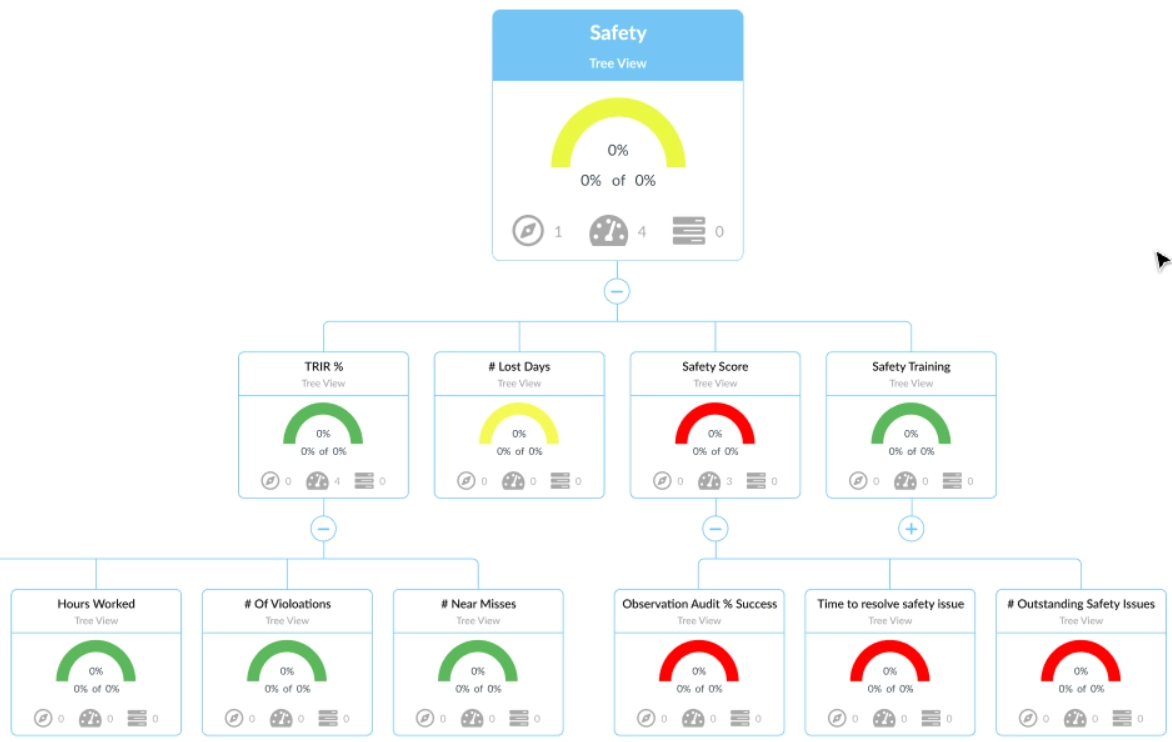Collapse the TRIR % branch
Screen dimensions: 1172x742
coord(323,529)
